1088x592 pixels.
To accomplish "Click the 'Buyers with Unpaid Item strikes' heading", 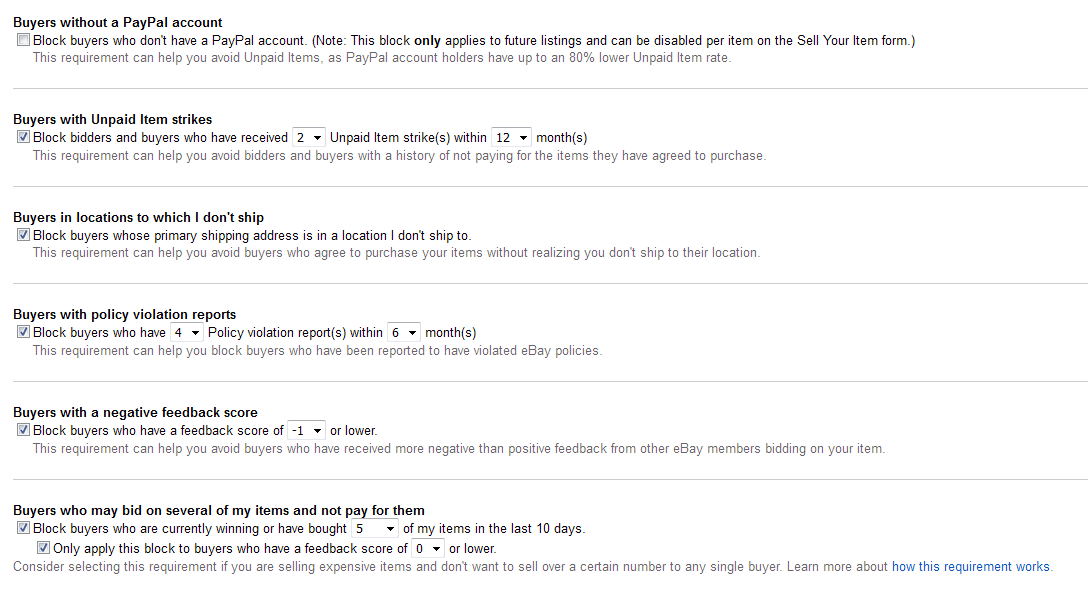I will pyautogui.click(x=112, y=119).
